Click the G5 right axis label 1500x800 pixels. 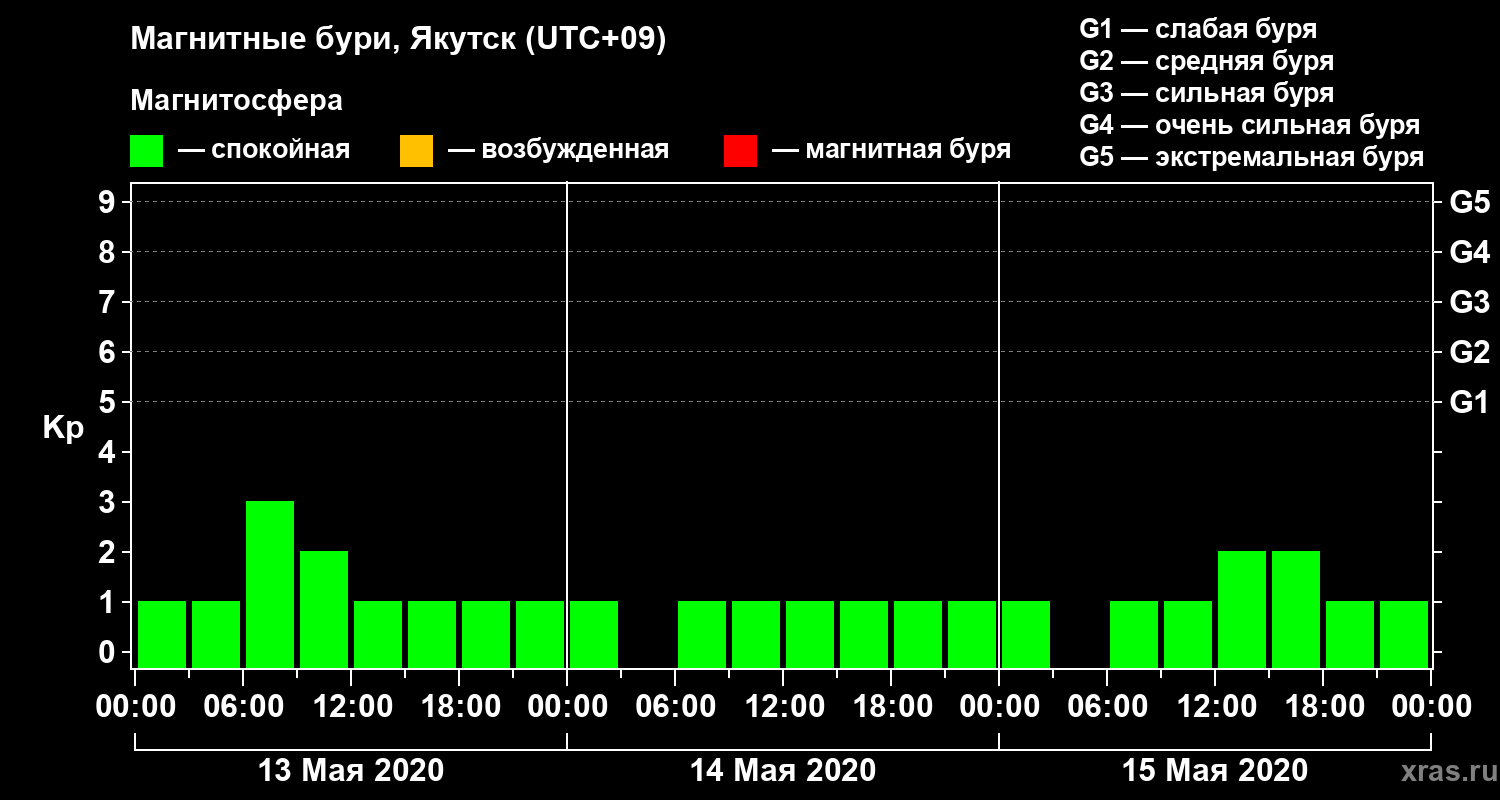pyautogui.click(x=1470, y=202)
